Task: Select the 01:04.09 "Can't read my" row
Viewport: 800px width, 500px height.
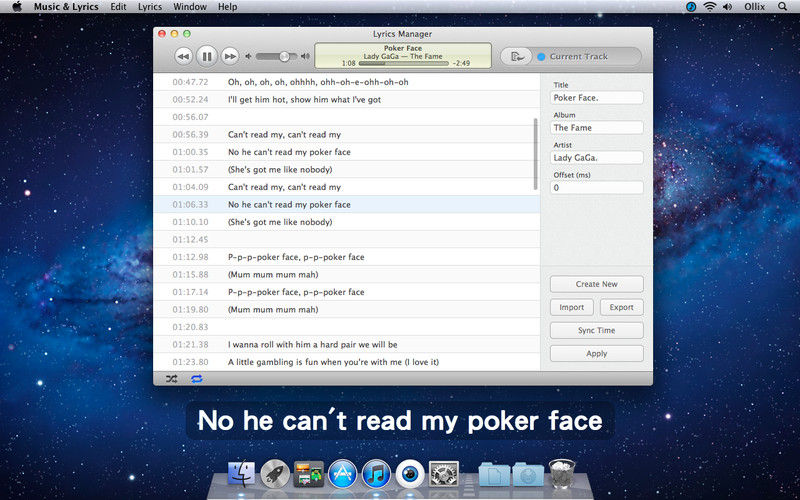Action: (x=346, y=187)
